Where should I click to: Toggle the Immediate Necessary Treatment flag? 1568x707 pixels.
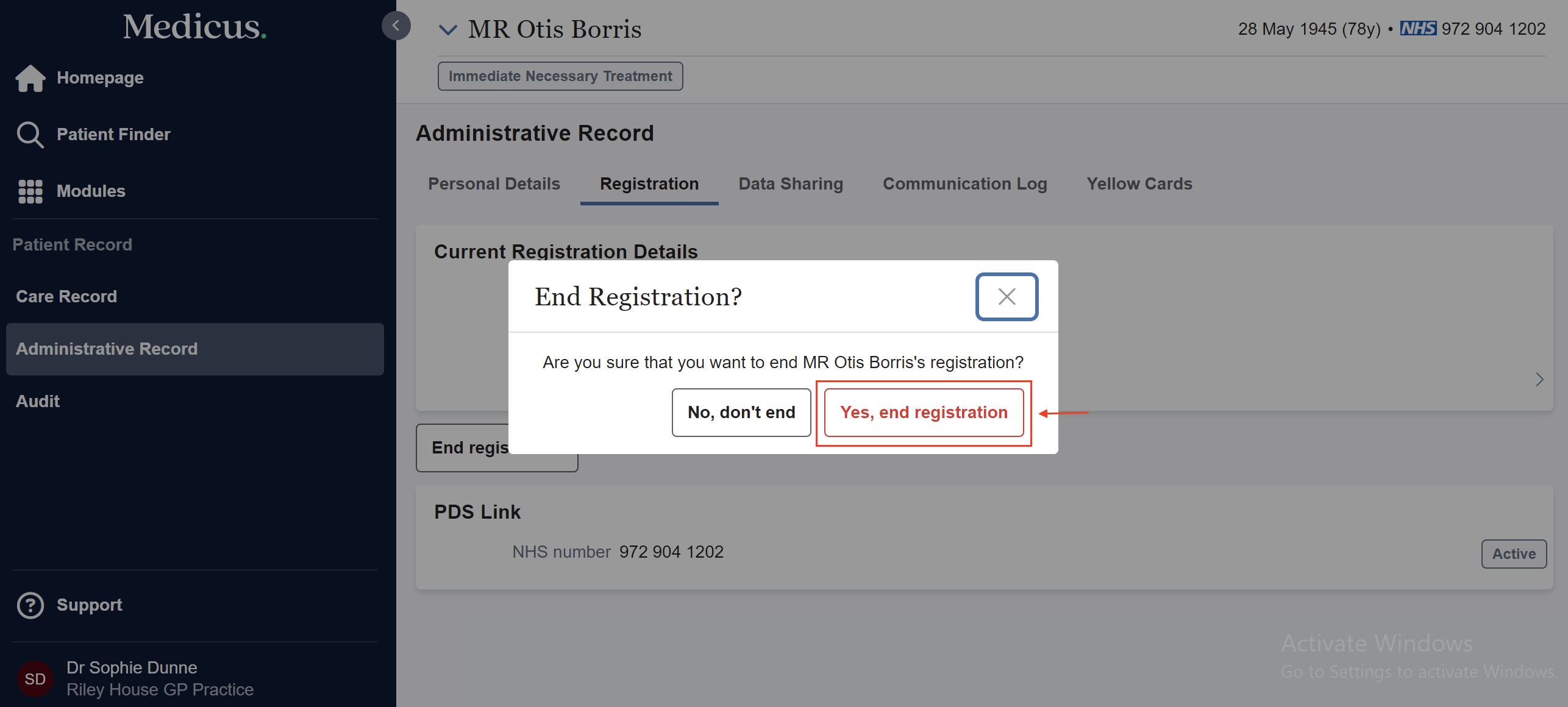tap(560, 76)
